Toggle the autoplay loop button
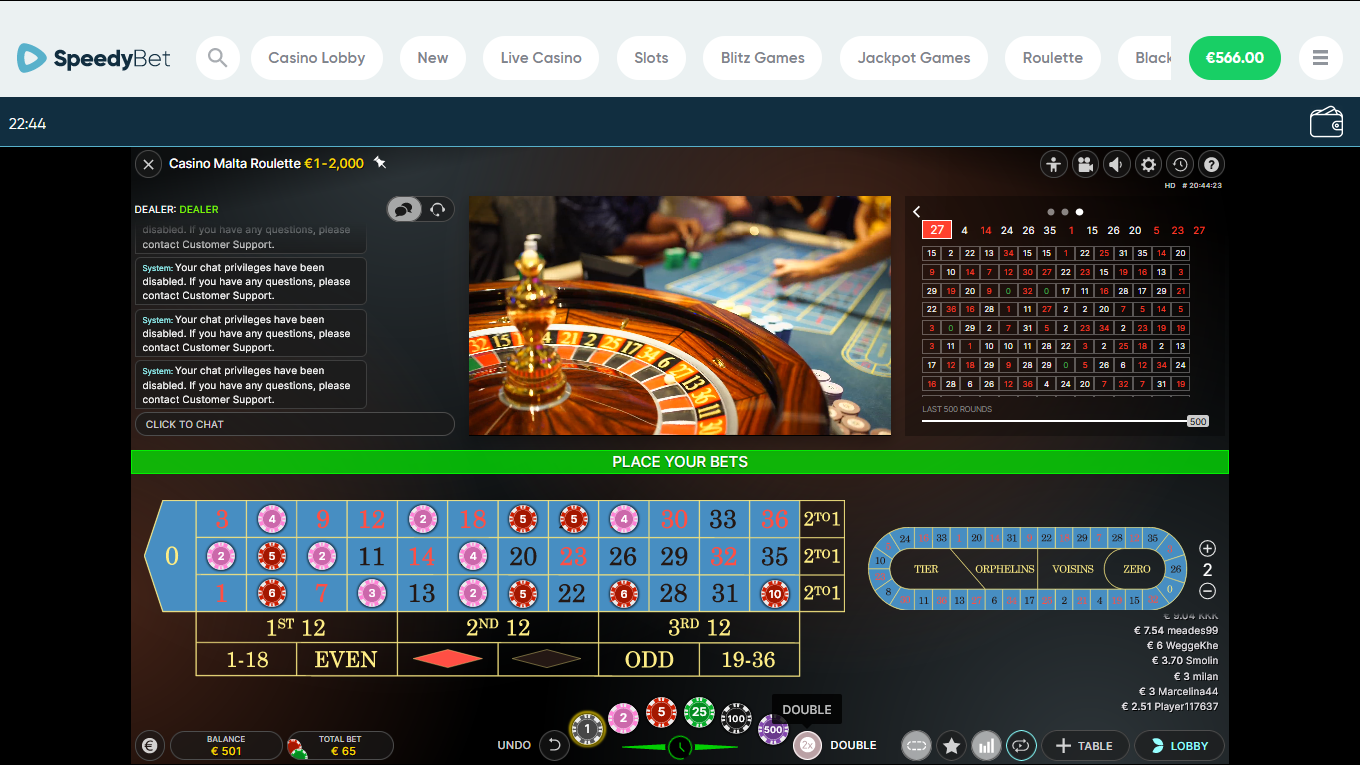1360x765 pixels. tap(1021, 746)
